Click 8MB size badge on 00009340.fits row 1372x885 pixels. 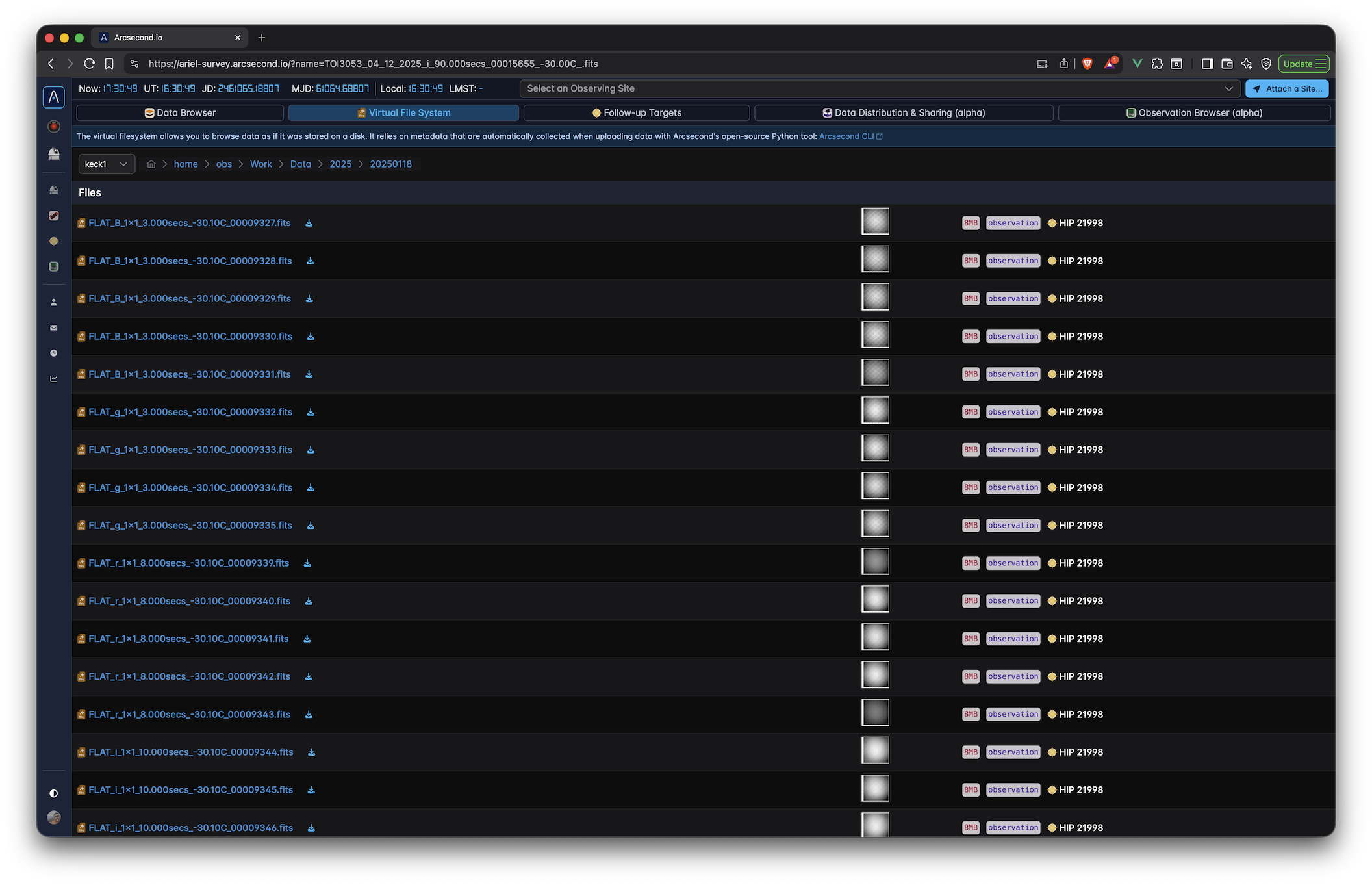(x=971, y=601)
